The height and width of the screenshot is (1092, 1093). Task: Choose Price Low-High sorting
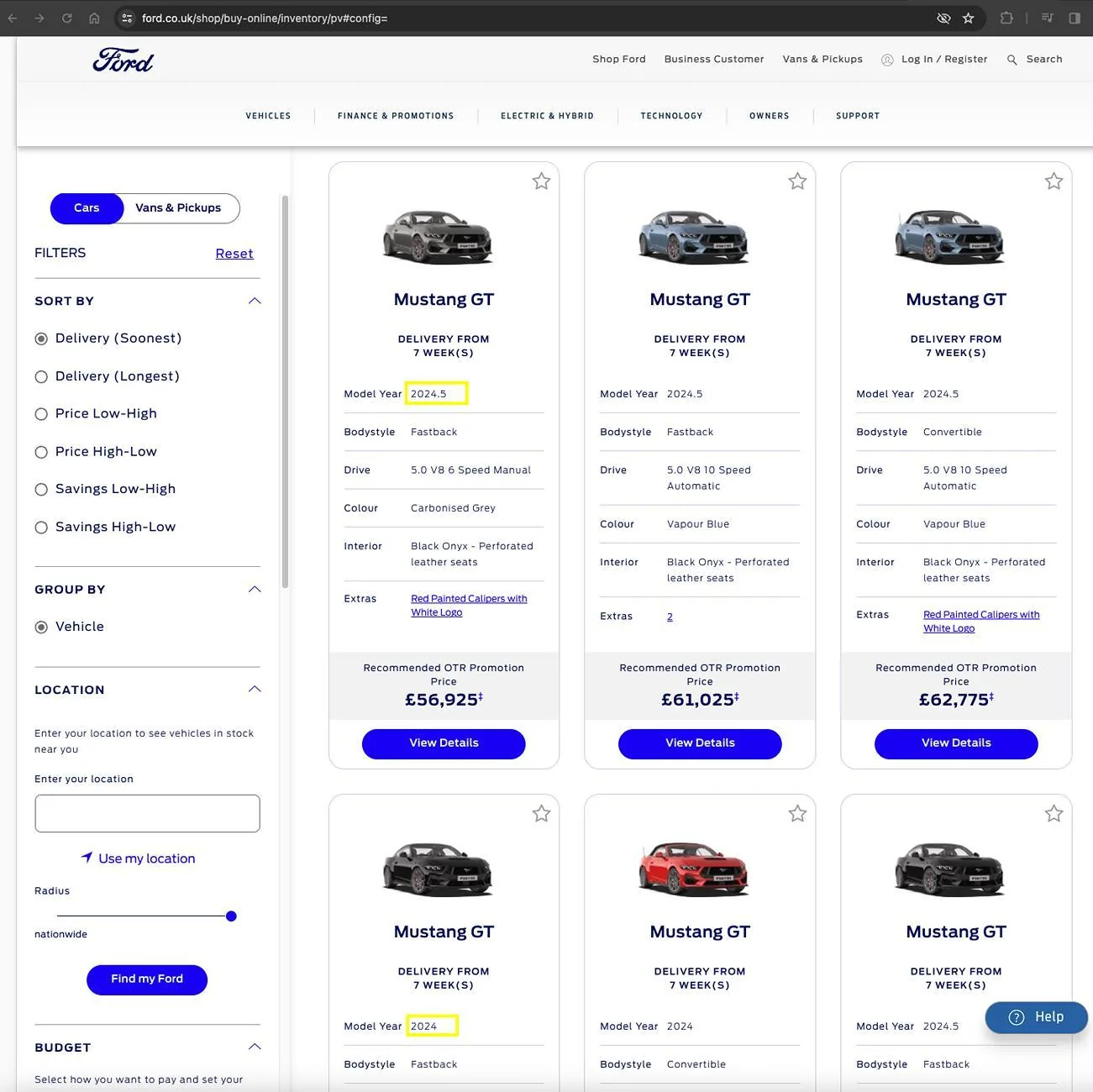pos(41,414)
